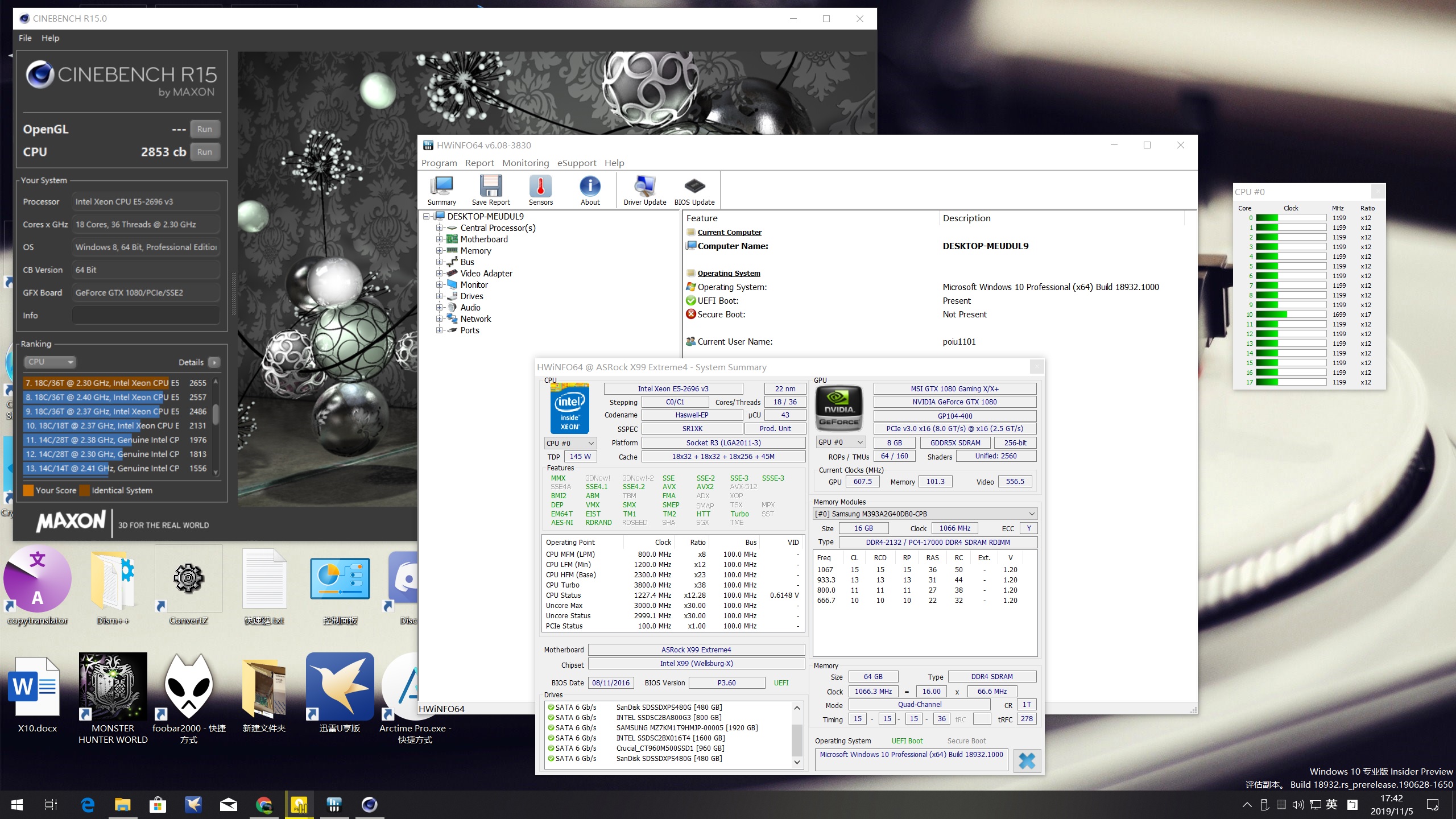This screenshot has width=1456, height=819.
Task: Launch Microsoft Edge from taskbar
Action: 88,805
